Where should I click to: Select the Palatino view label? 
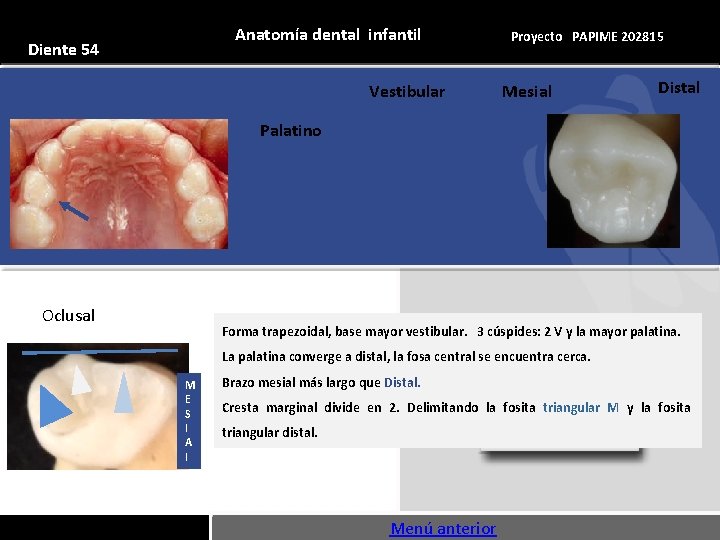point(291,130)
